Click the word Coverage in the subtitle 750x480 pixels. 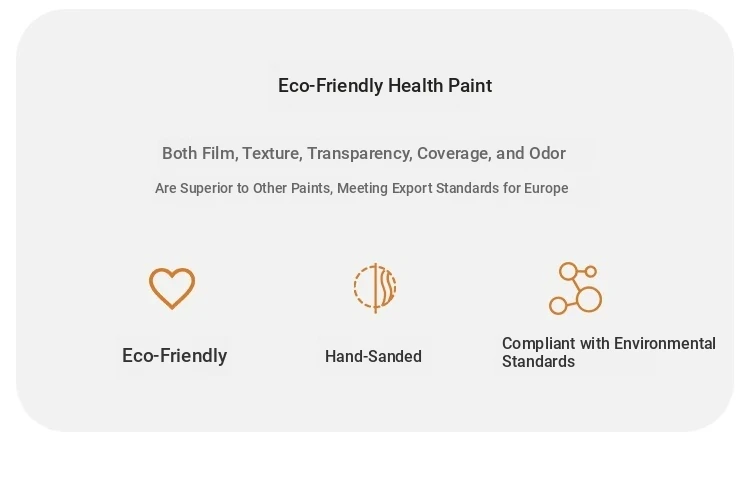click(454, 153)
